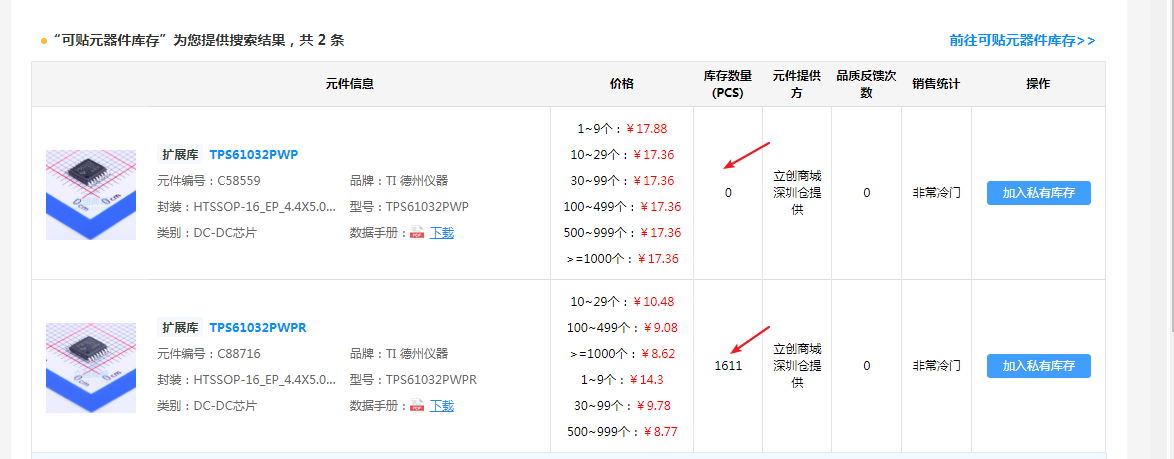
Task: Click the 元件信息 column header
Action: (350, 84)
